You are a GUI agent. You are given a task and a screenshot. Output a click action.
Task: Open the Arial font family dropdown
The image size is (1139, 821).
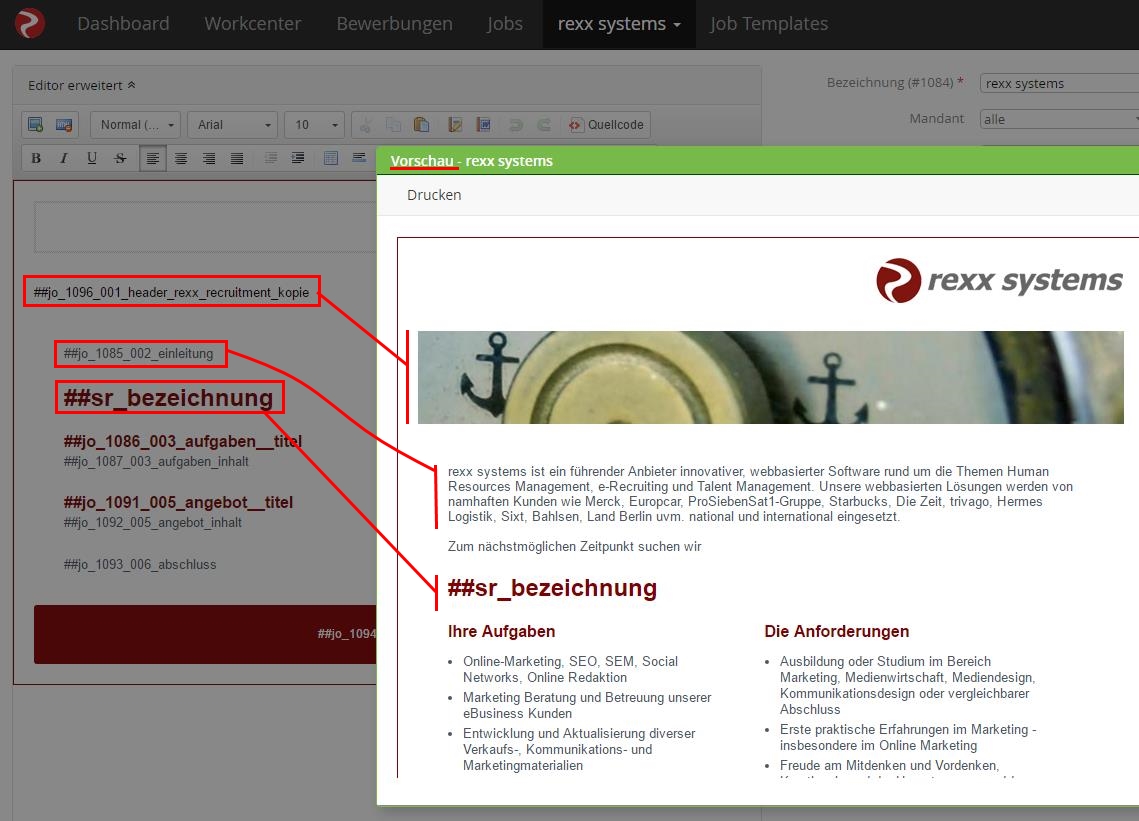(x=232, y=125)
